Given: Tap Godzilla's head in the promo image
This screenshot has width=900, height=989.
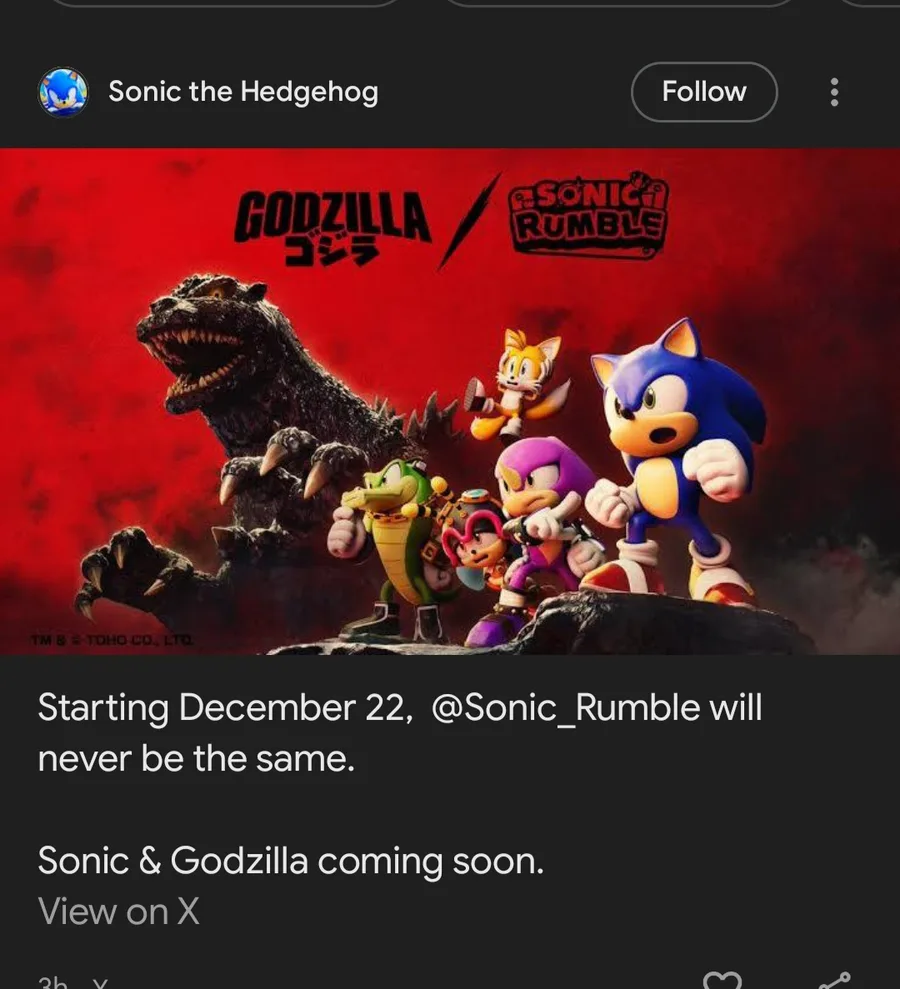Looking at the screenshot, I should (200, 340).
